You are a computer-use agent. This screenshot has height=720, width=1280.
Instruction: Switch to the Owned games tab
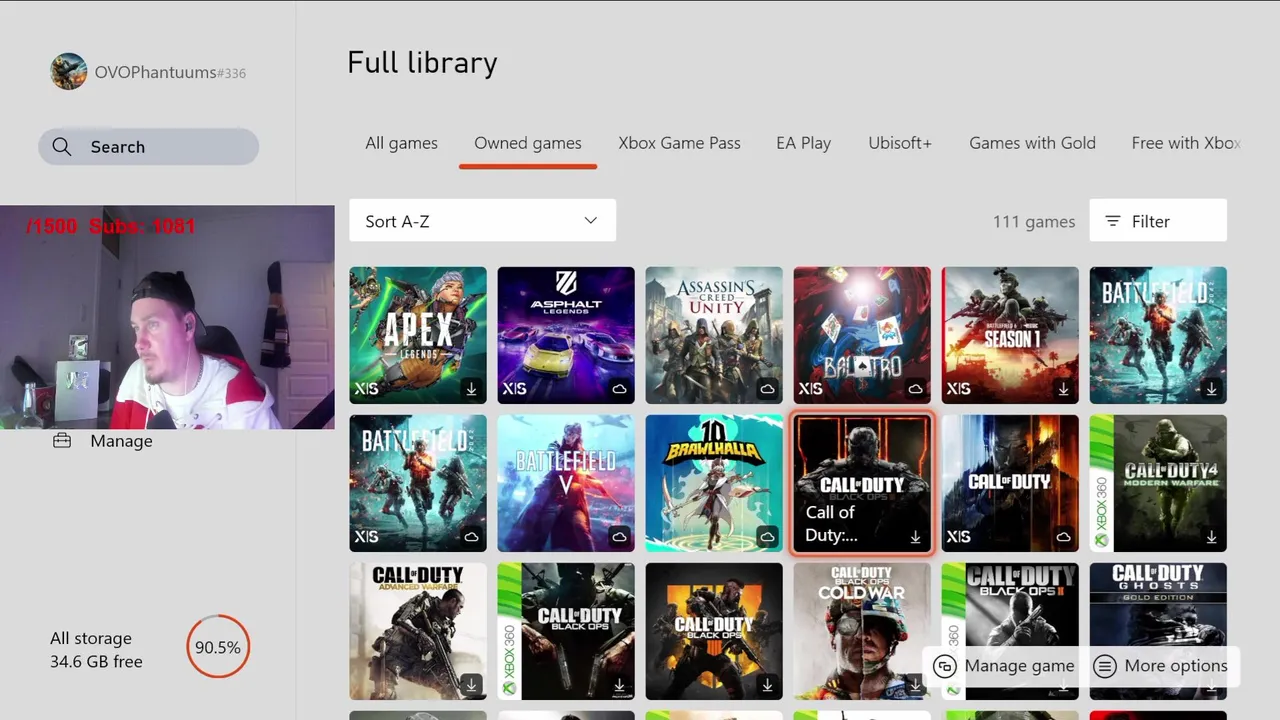pyautogui.click(x=528, y=143)
